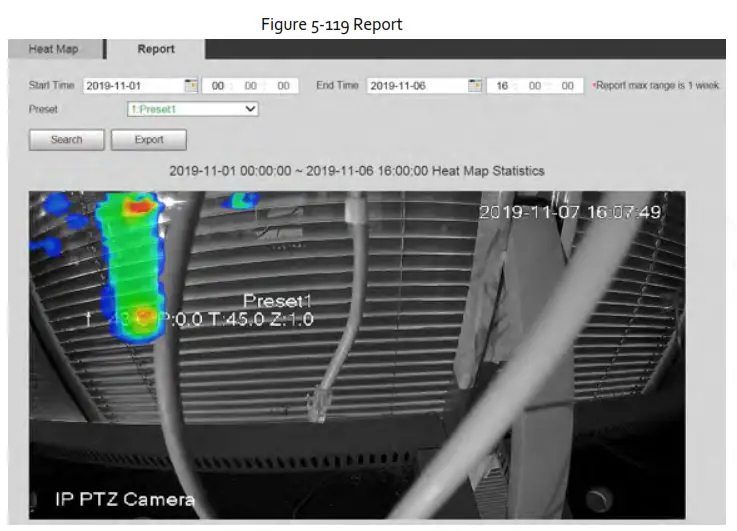
Task: Select the End Time seconds field
Action: 567,86
